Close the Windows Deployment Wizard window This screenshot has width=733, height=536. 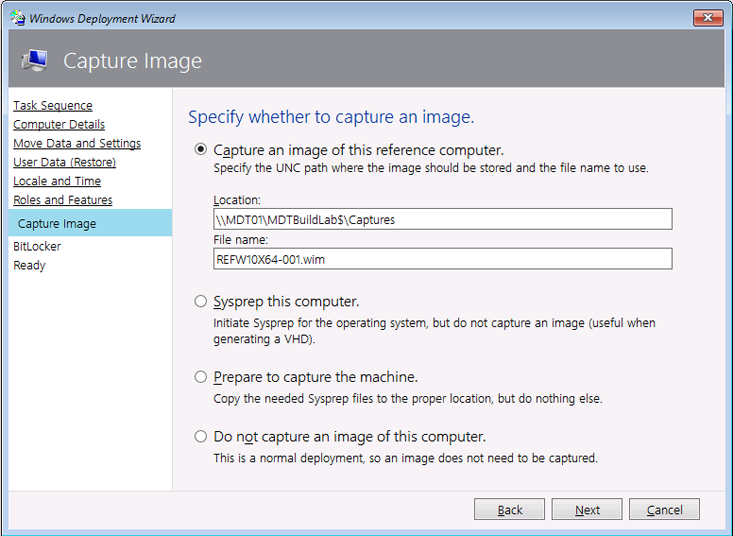[x=707, y=18]
